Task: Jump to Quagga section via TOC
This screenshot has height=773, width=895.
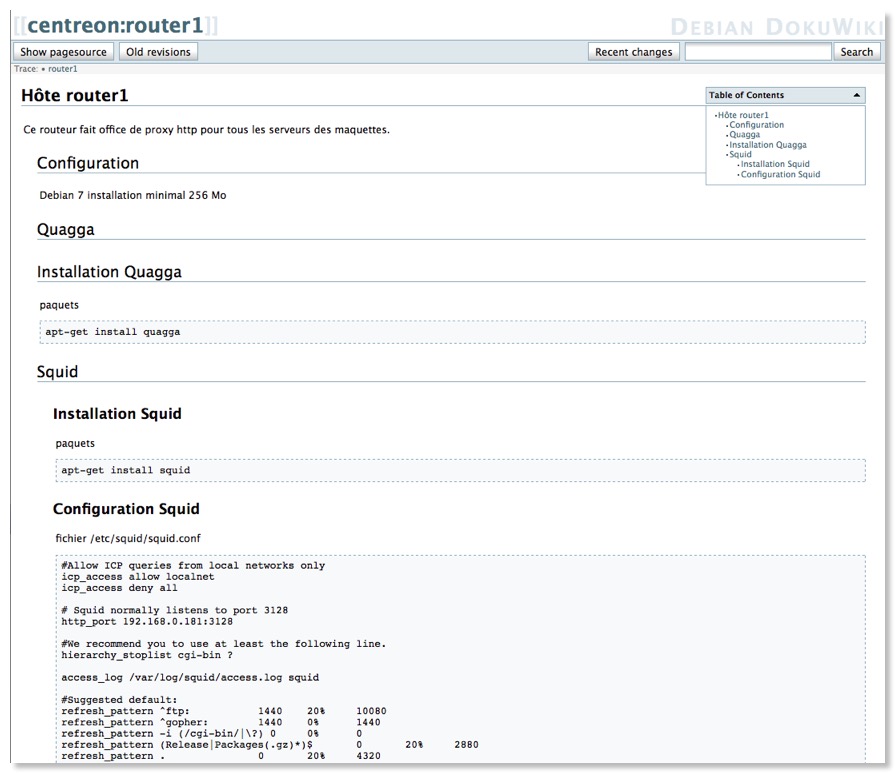Action: [745, 134]
